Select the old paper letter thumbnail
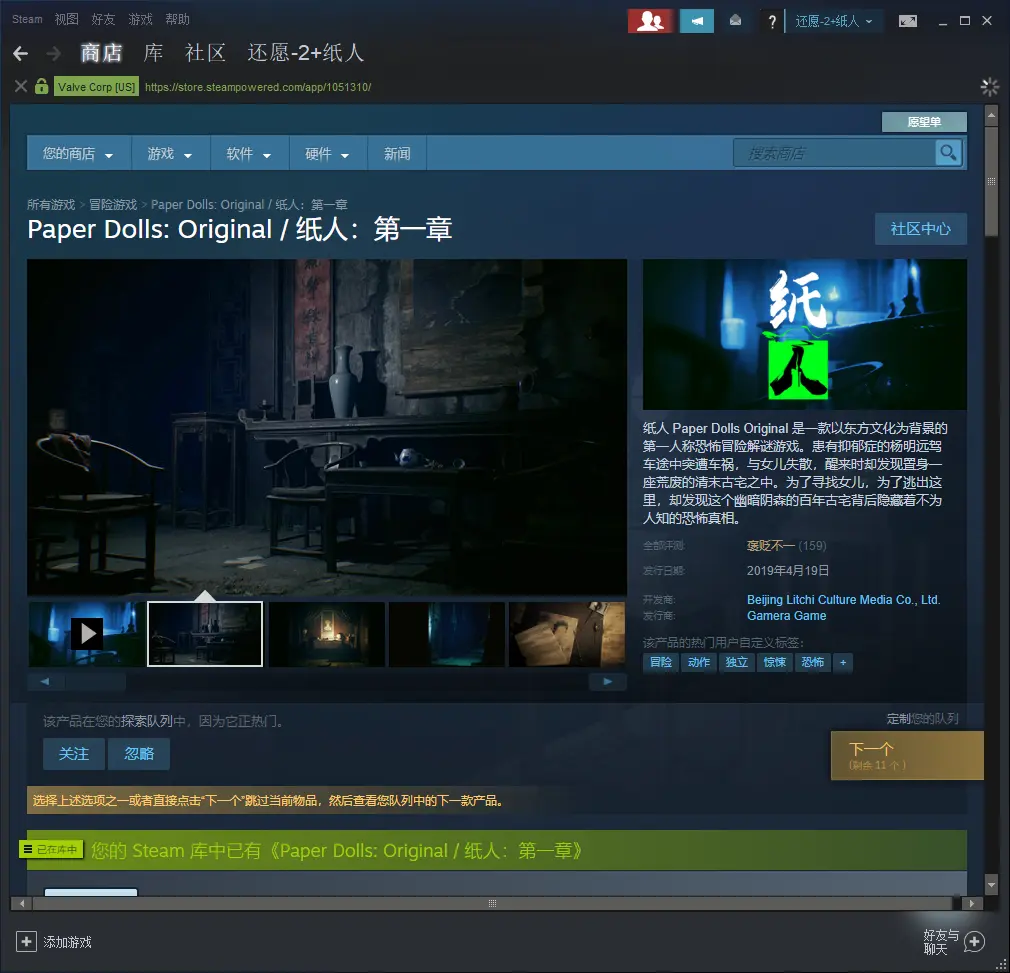Viewport: 1010px width, 973px height. [567, 634]
